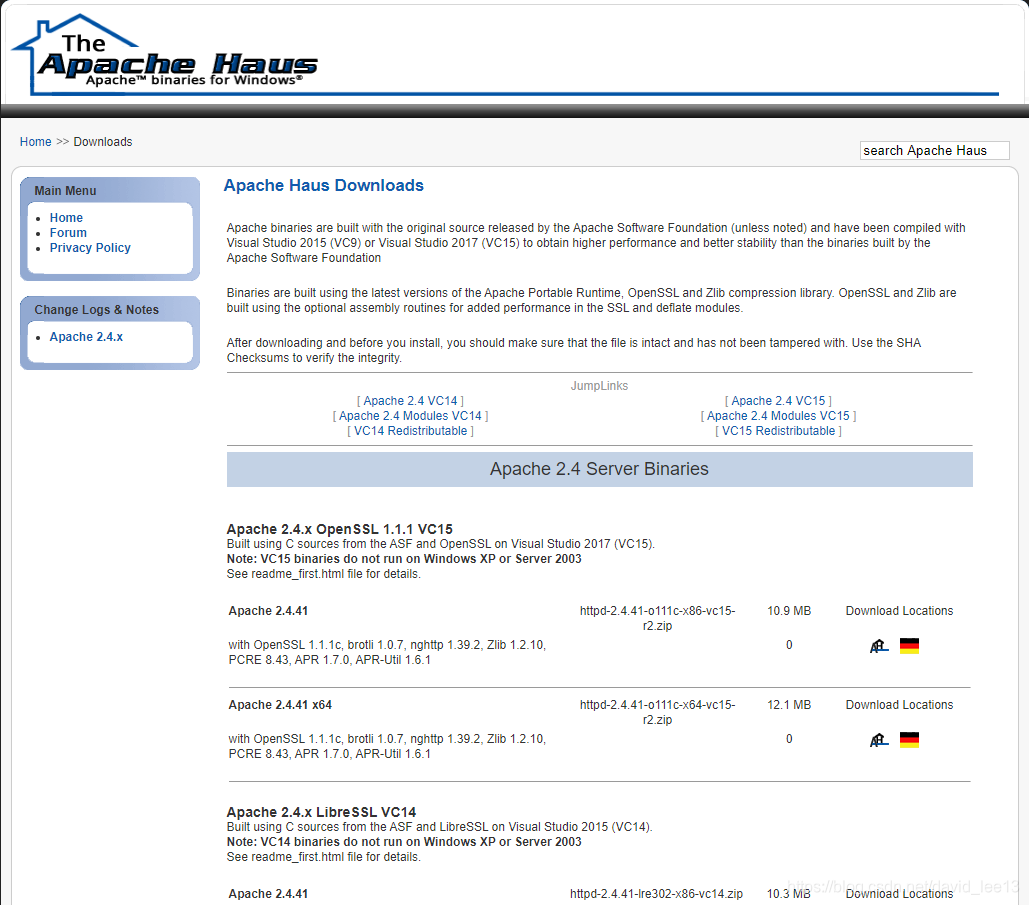Image resolution: width=1029 pixels, height=905 pixels.
Task: Click the JumpLinks label
Action: [x=599, y=385]
